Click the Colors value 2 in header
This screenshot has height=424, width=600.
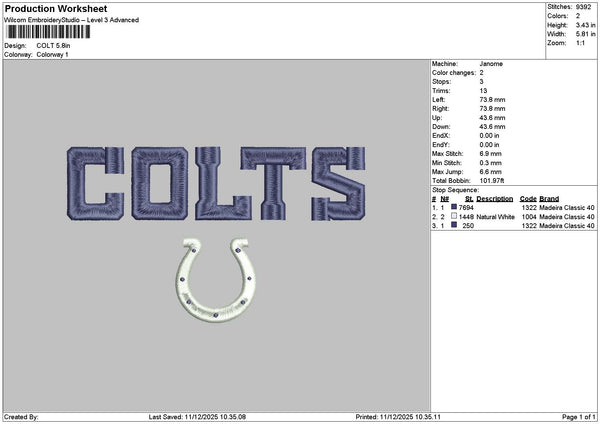pyautogui.click(x=578, y=16)
